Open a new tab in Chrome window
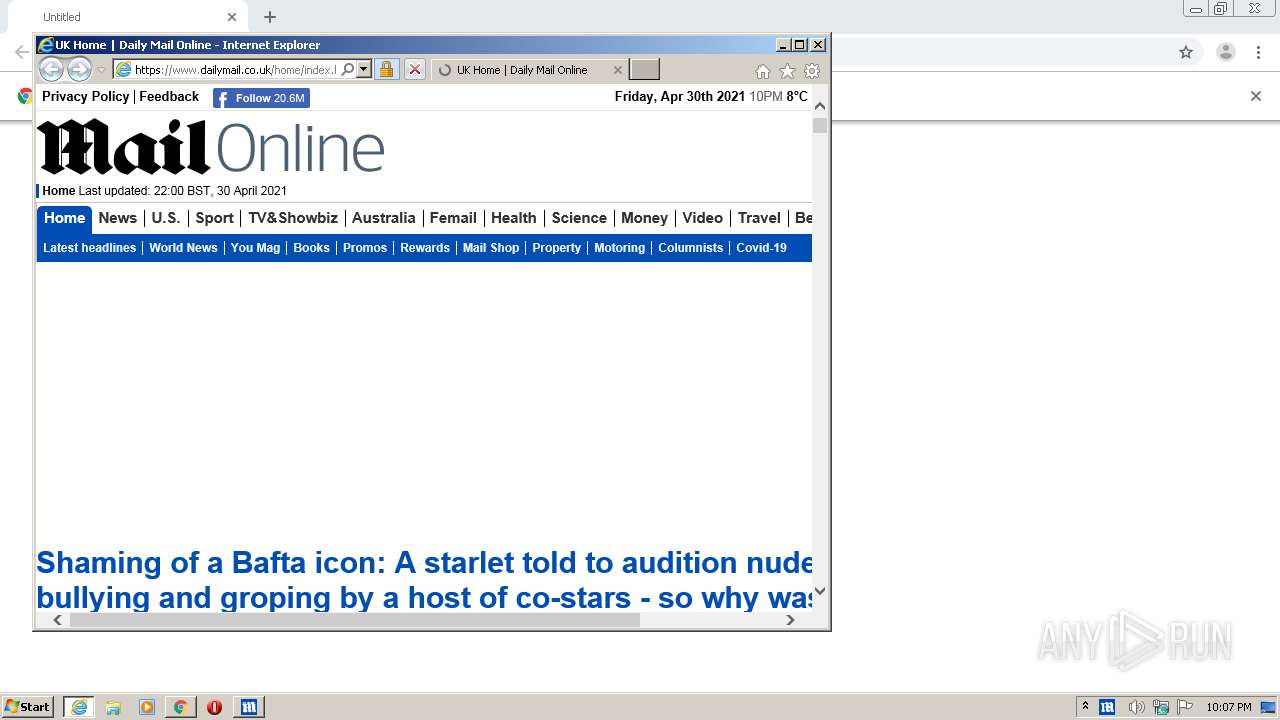1280x720 pixels. coord(270,17)
